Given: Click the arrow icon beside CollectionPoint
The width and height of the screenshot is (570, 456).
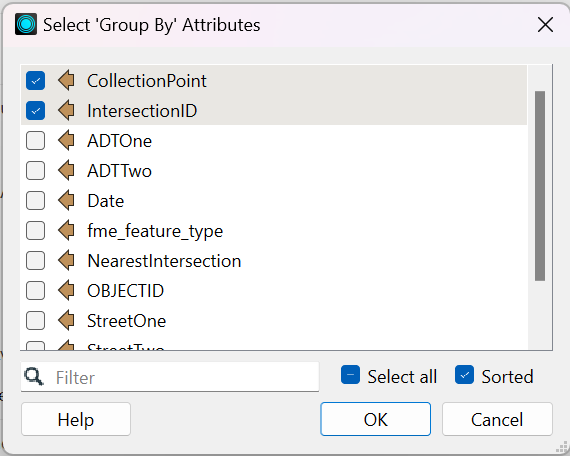Looking at the screenshot, I should (x=67, y=80).
